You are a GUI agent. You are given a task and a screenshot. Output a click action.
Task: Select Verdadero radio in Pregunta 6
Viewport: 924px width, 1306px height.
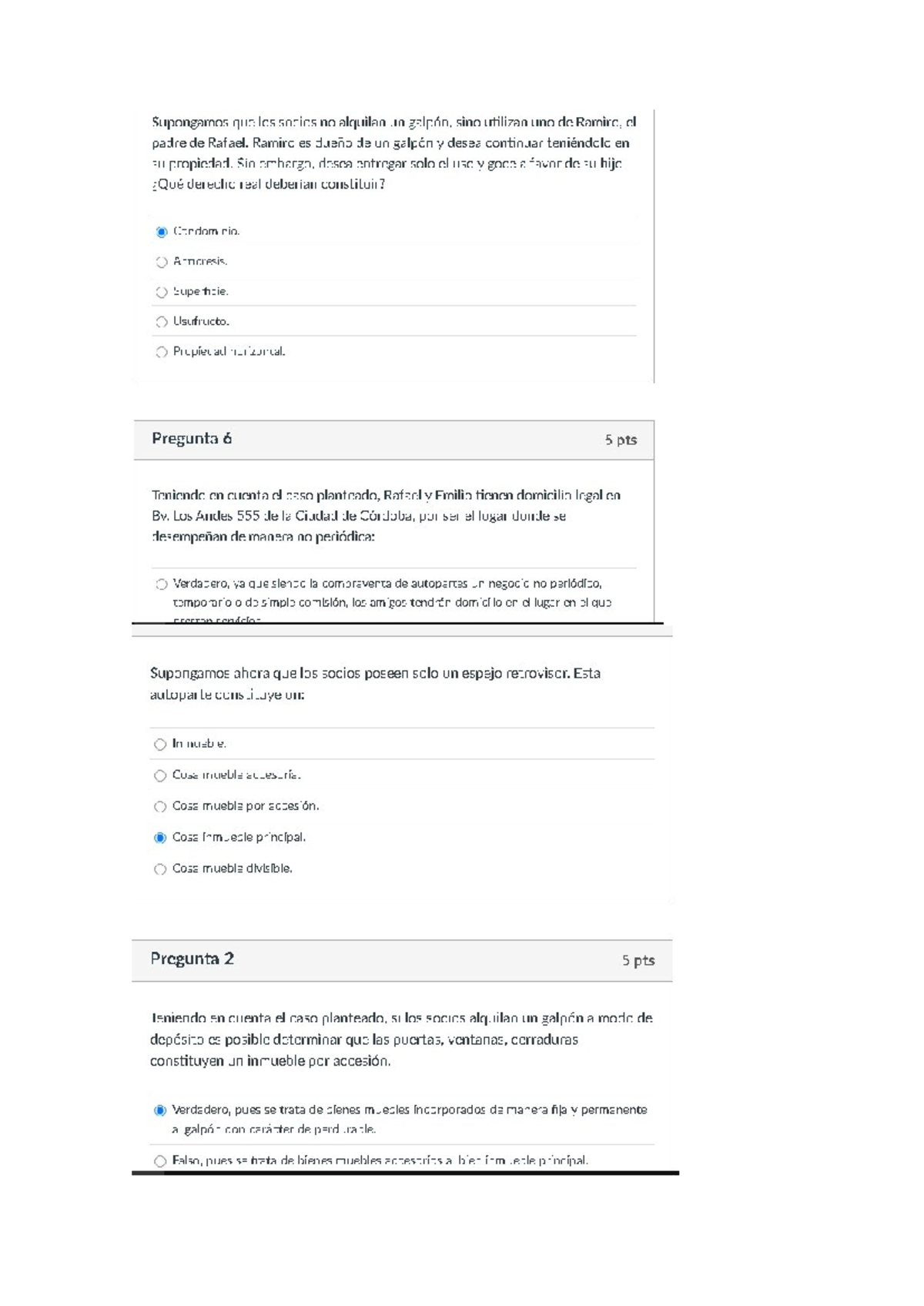click(x=162, y=584)
